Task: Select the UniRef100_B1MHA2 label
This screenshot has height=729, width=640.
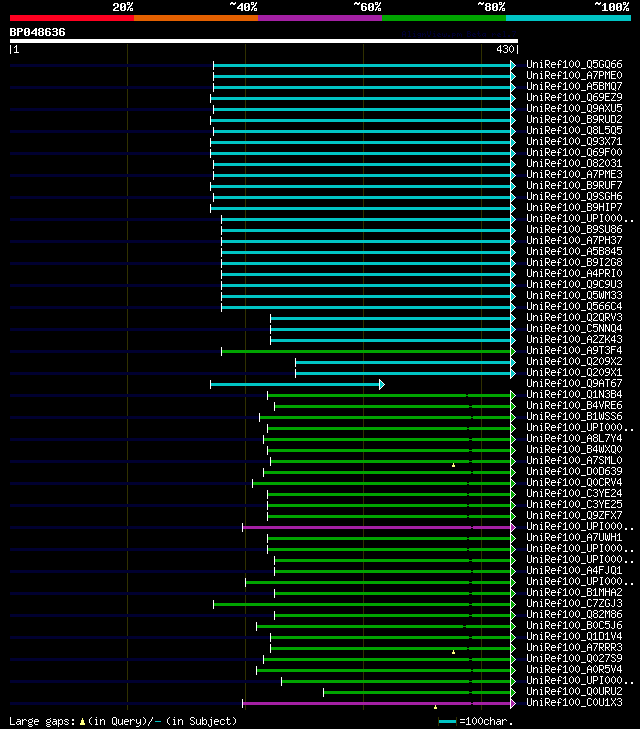Action: pos(574,593)
